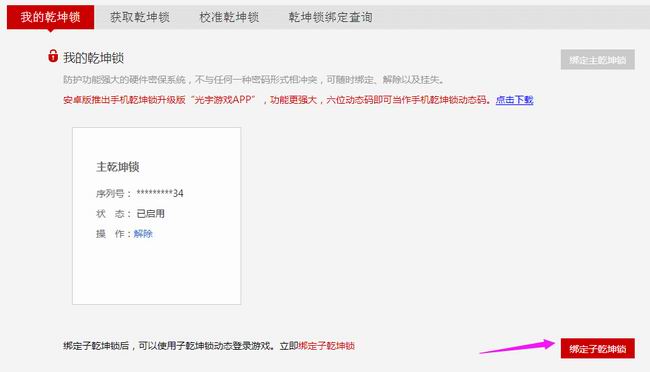Open the 我的乾坤锁 tab
Image resolution: width=650 pixels, height=372 pixels.
click(x=51, y=17)
